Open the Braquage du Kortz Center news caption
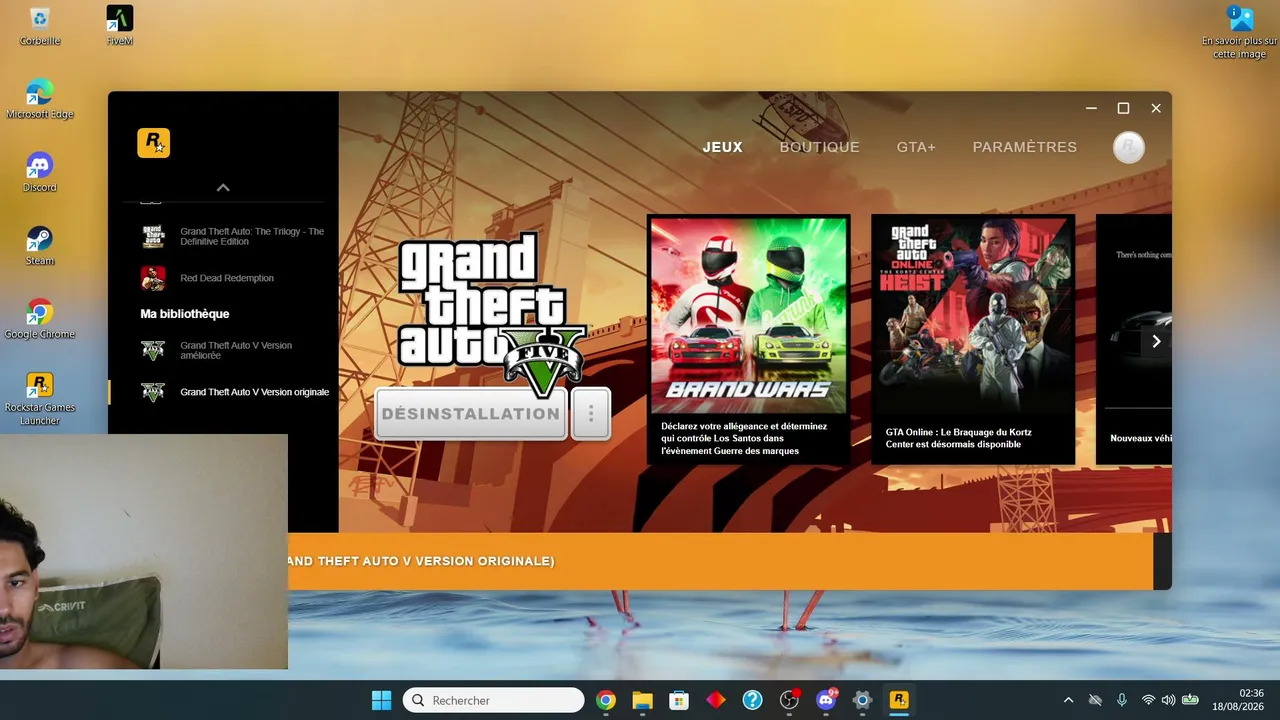The image size is (1280, 720). point(958,438)
